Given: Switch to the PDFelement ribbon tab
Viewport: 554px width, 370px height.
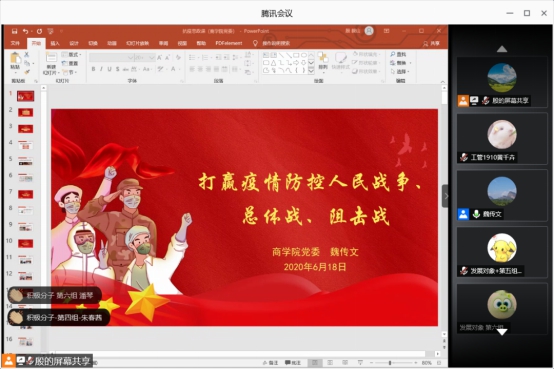Looking at the screenshot, I should pyautogui.click(x=229, y=43).
